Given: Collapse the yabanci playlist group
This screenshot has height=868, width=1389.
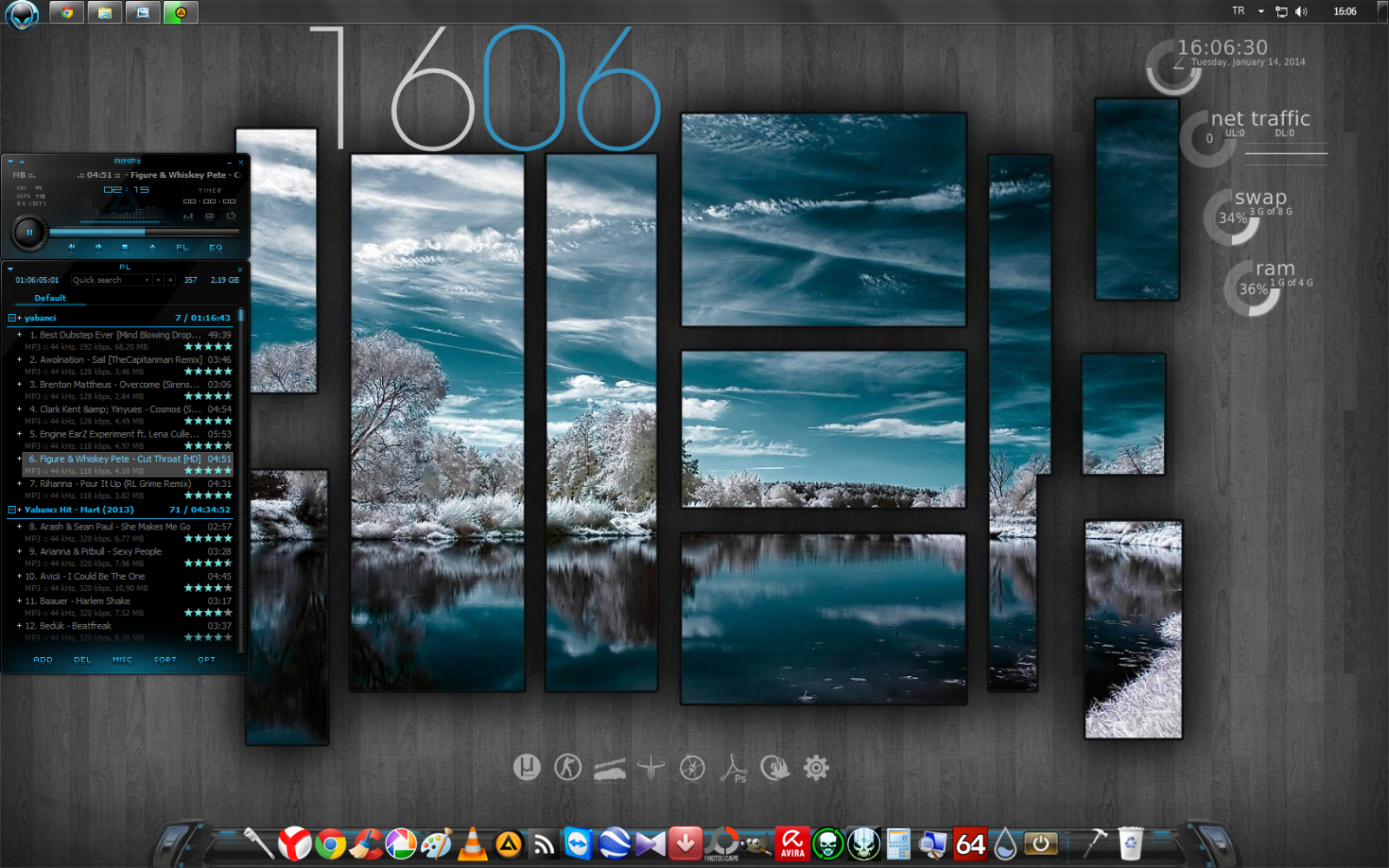Looking at the screenshot, I should [x=12, y=318].
